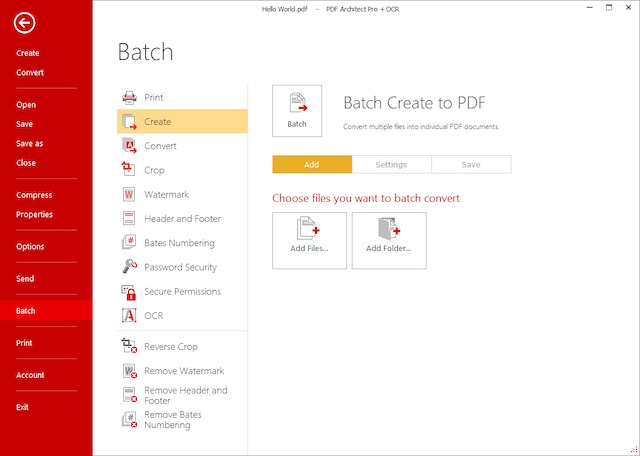Select the Bates Numbering label

pos(179,243)
